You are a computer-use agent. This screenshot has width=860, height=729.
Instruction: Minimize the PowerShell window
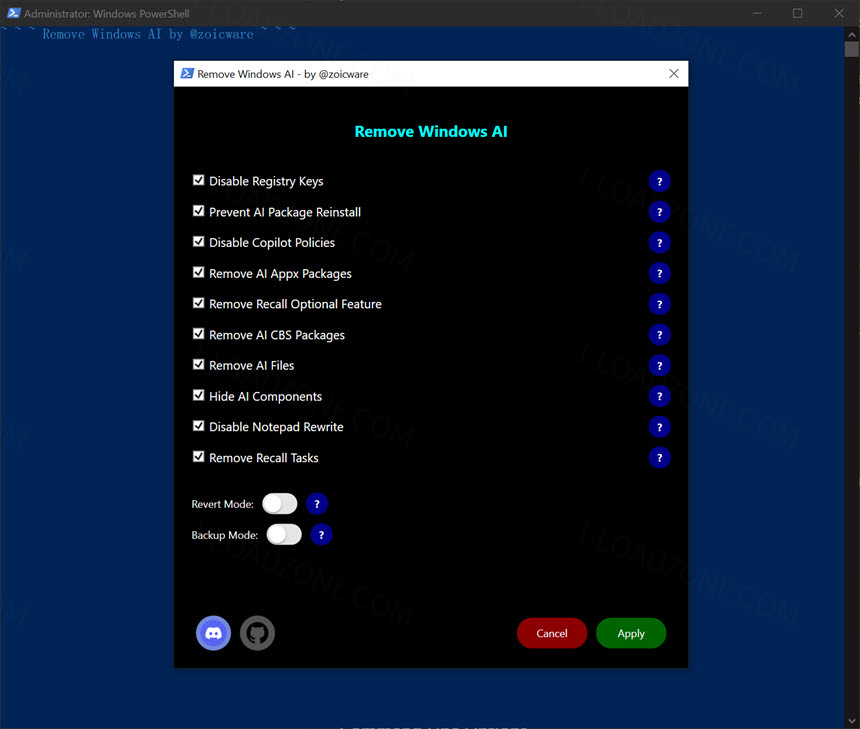pyautogui.click(x=757, y=13)
